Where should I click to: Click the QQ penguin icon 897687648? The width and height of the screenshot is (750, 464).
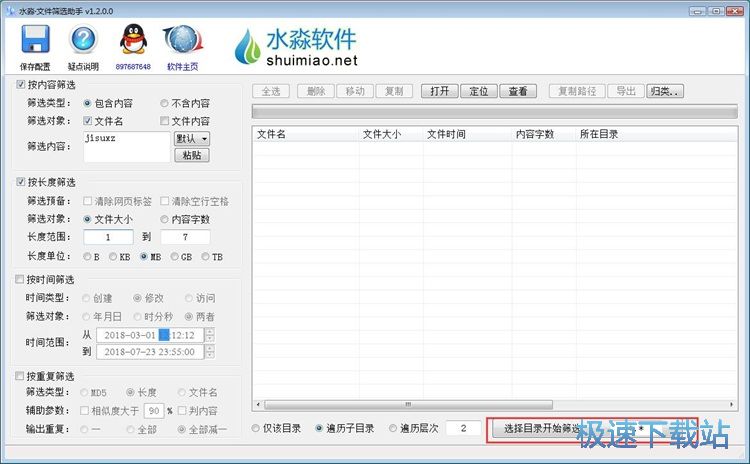coord(133,40)
